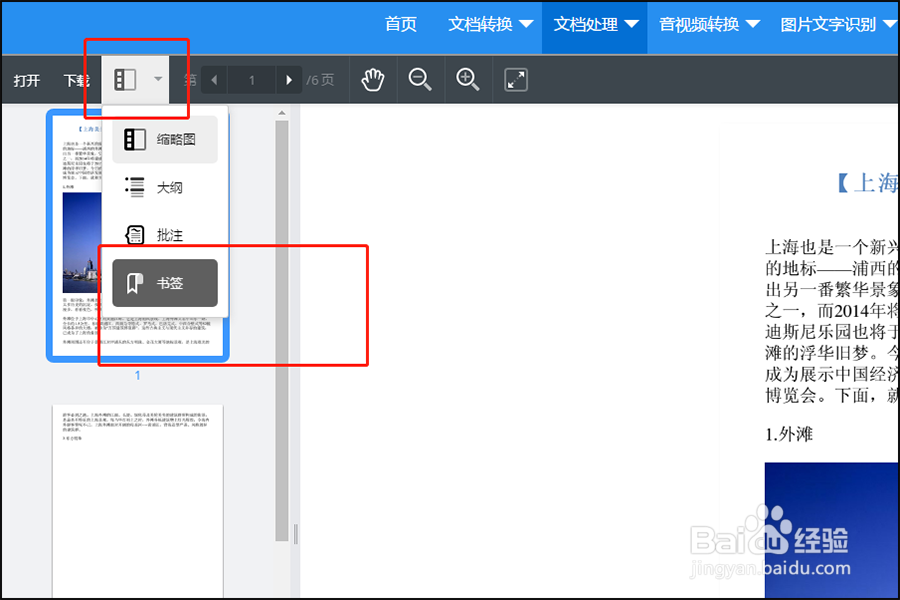The height and width of the screenshot is (600, 900).
Task: Click the 下载 download button
Action: 76,80
